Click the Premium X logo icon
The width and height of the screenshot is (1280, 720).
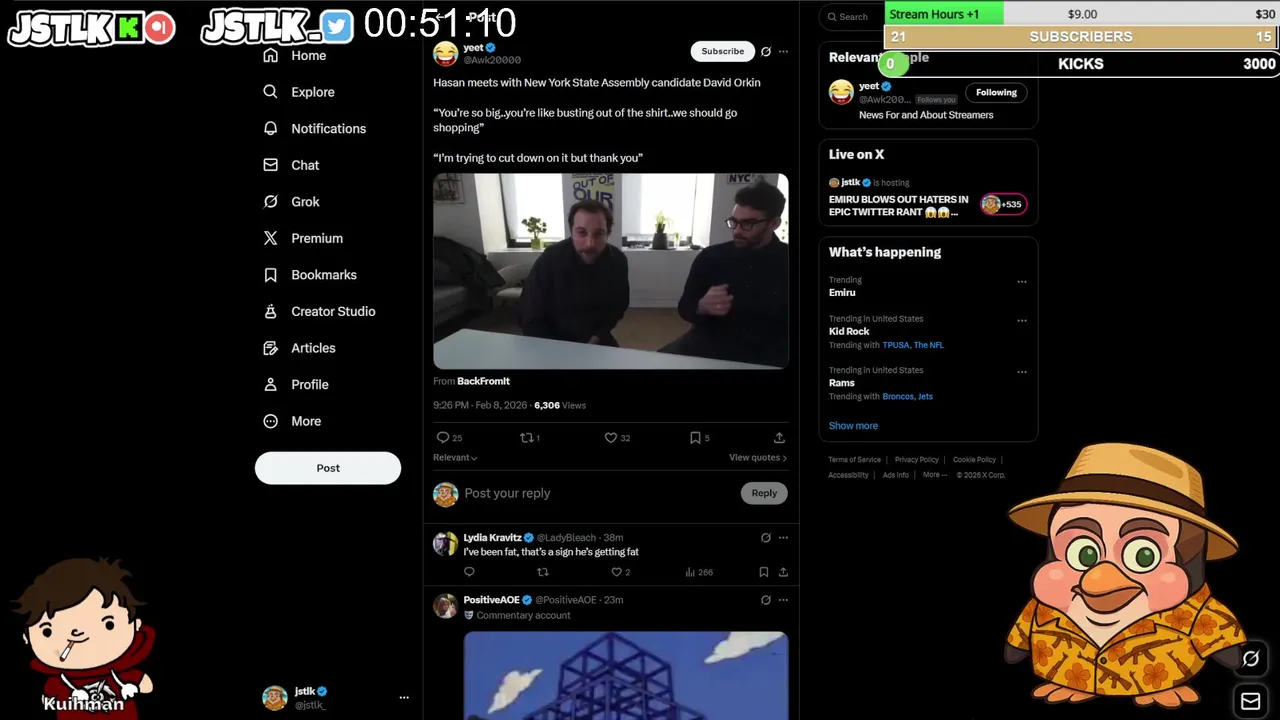(x=270, y=238)
